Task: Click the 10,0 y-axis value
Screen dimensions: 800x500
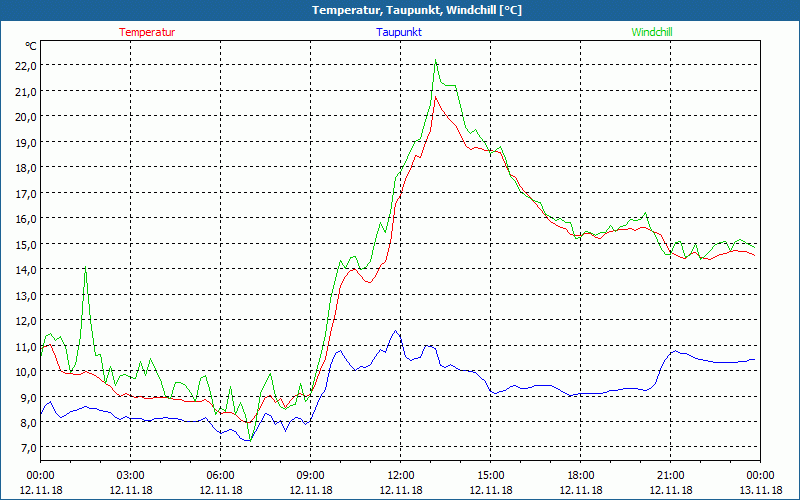Action: 26,372
